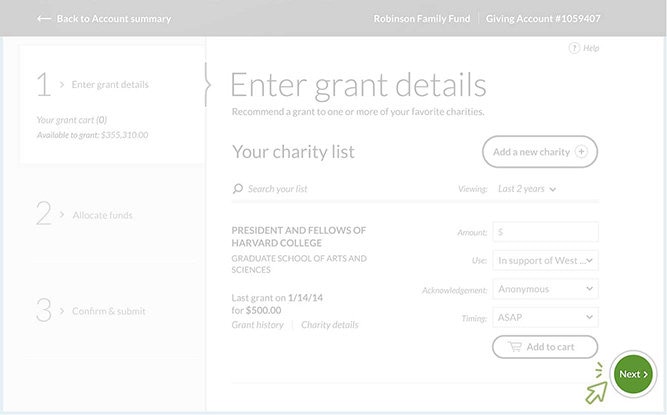Click Giving Account #1059407 text

(543, 19)
